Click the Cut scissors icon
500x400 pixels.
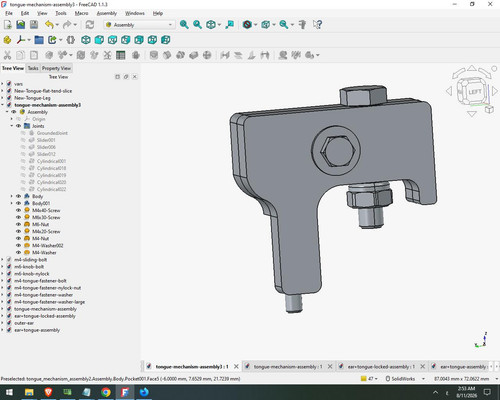pyautogui.click(x=7, y=55)
